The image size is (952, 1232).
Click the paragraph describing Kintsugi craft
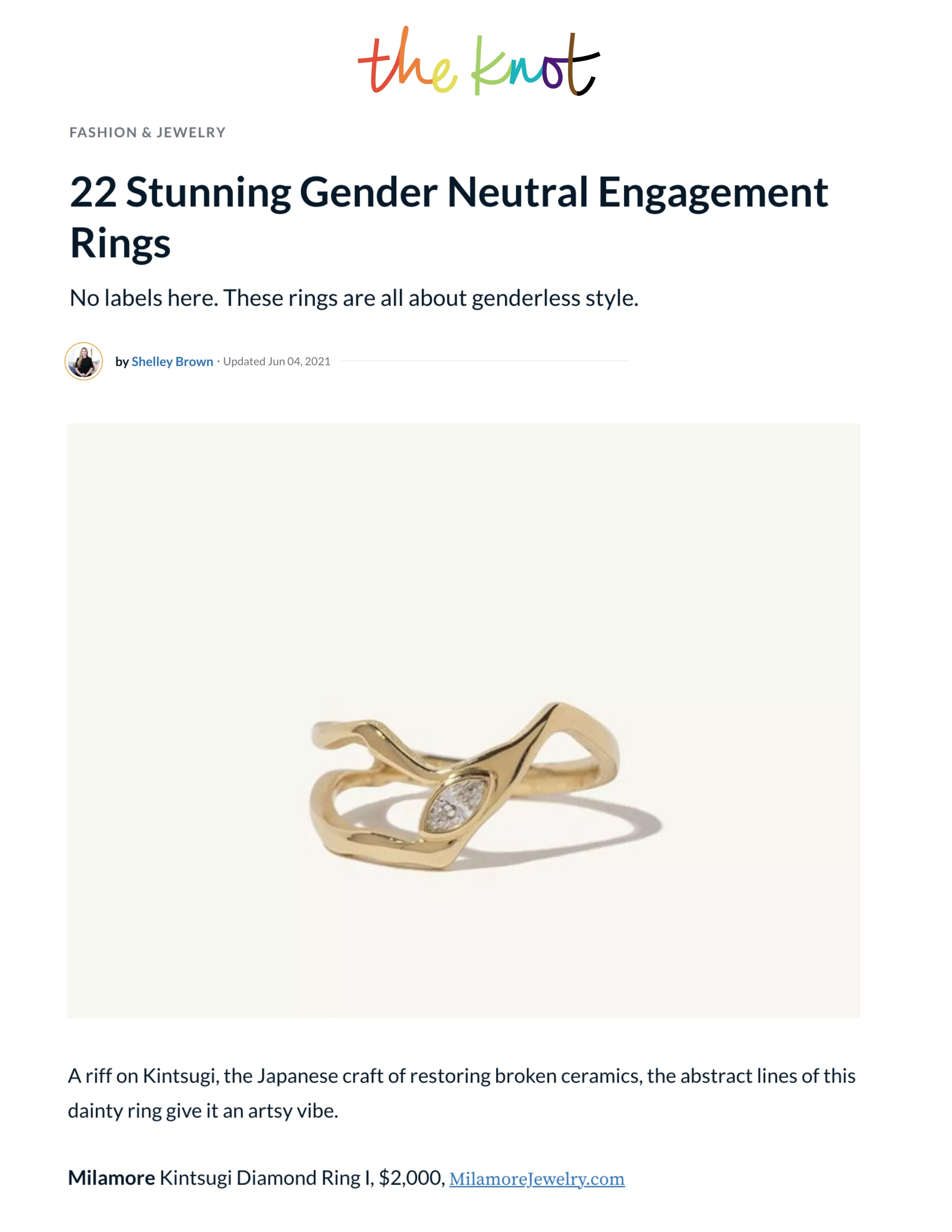(x=461, y=1093)
